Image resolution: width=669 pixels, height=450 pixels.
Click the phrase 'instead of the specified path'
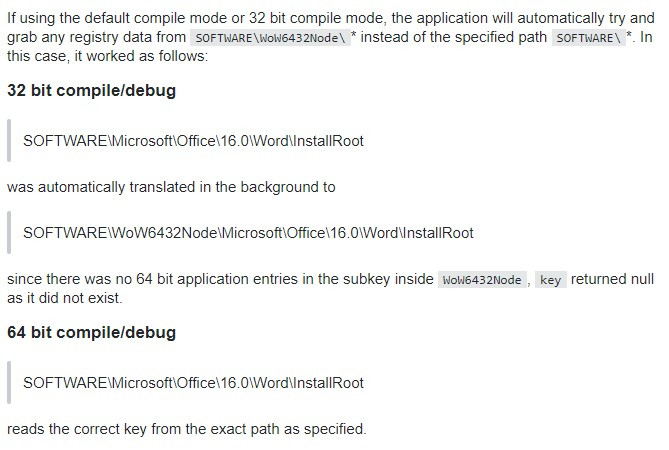[x=454, y=37]
